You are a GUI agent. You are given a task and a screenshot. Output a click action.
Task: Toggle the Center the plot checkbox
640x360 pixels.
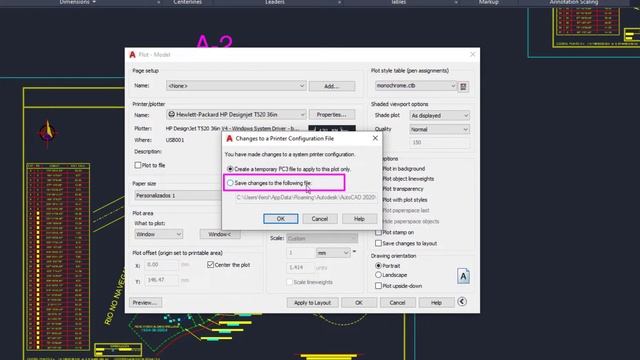click(x=211, y=265)
